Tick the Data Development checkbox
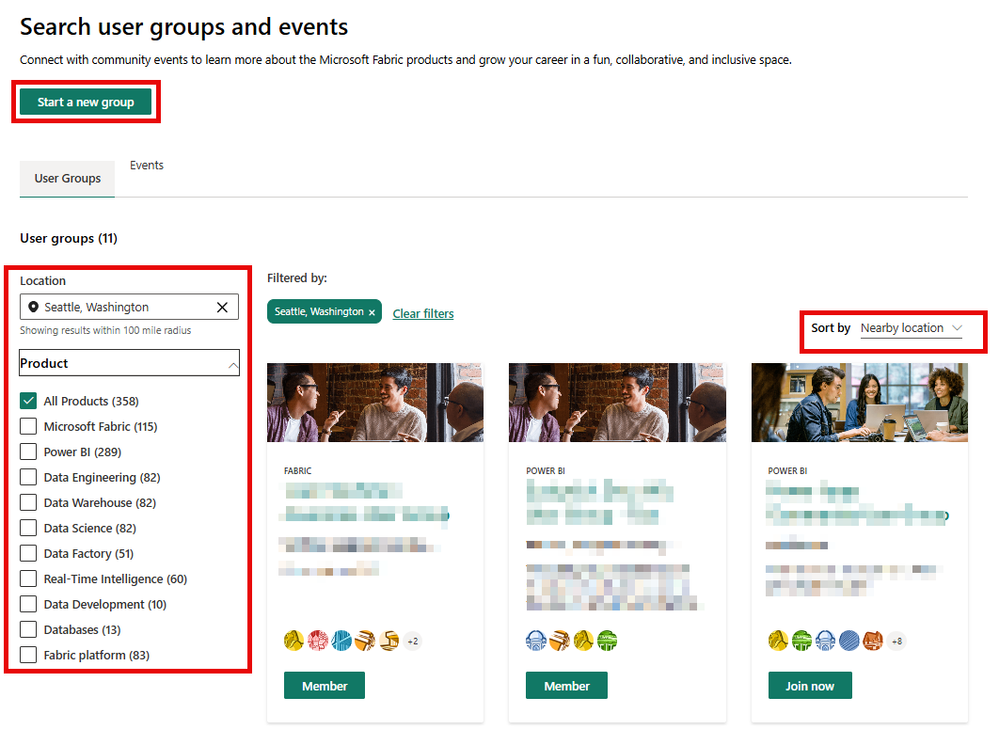This screenshot has width=999, height=729. [28, 604]
